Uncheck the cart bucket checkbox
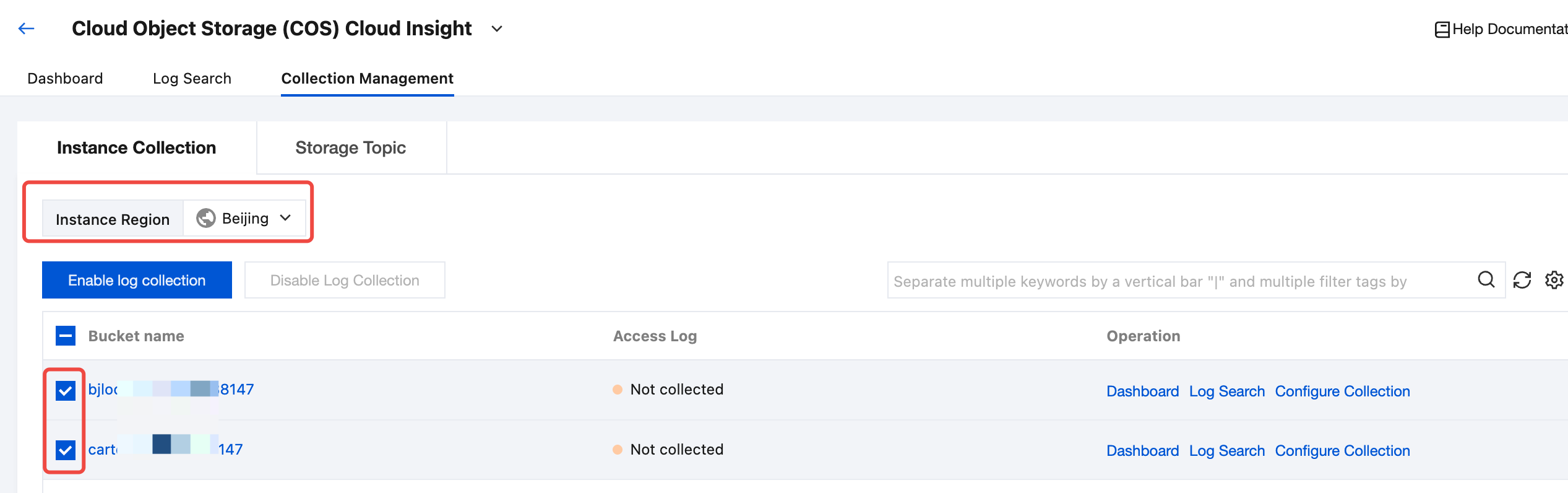This screenshot has width=1568, height=493. pos(66,450)
